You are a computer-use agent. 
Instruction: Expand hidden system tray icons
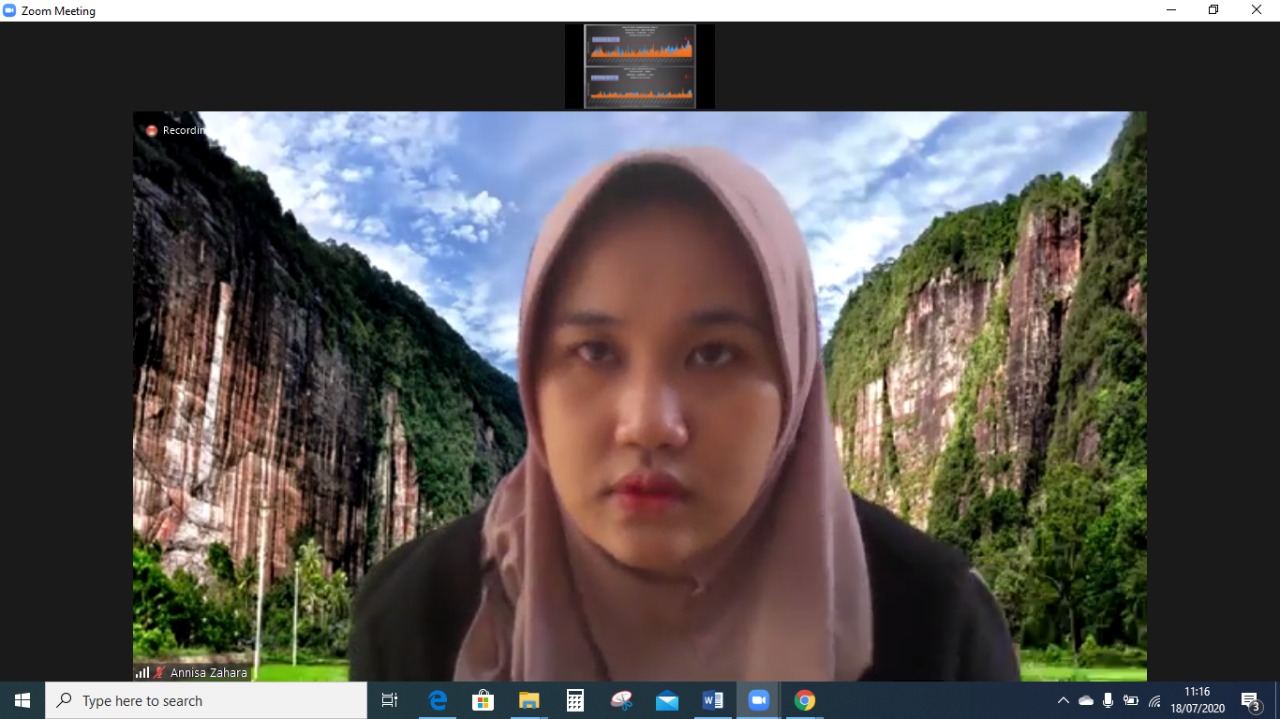1063,701
